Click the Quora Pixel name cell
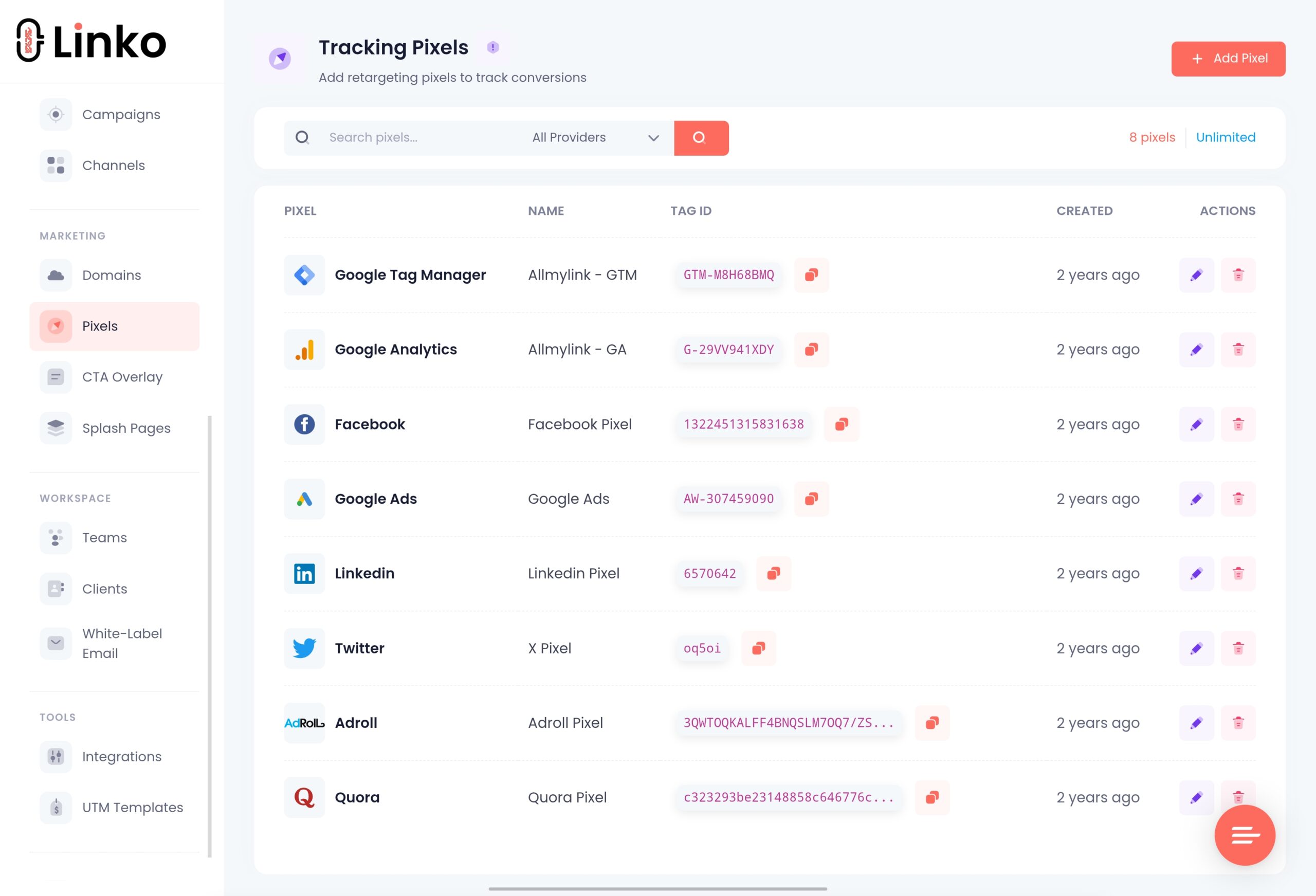Image resolution: width=1316 pixels, height=896 pixels. point(567,797)
